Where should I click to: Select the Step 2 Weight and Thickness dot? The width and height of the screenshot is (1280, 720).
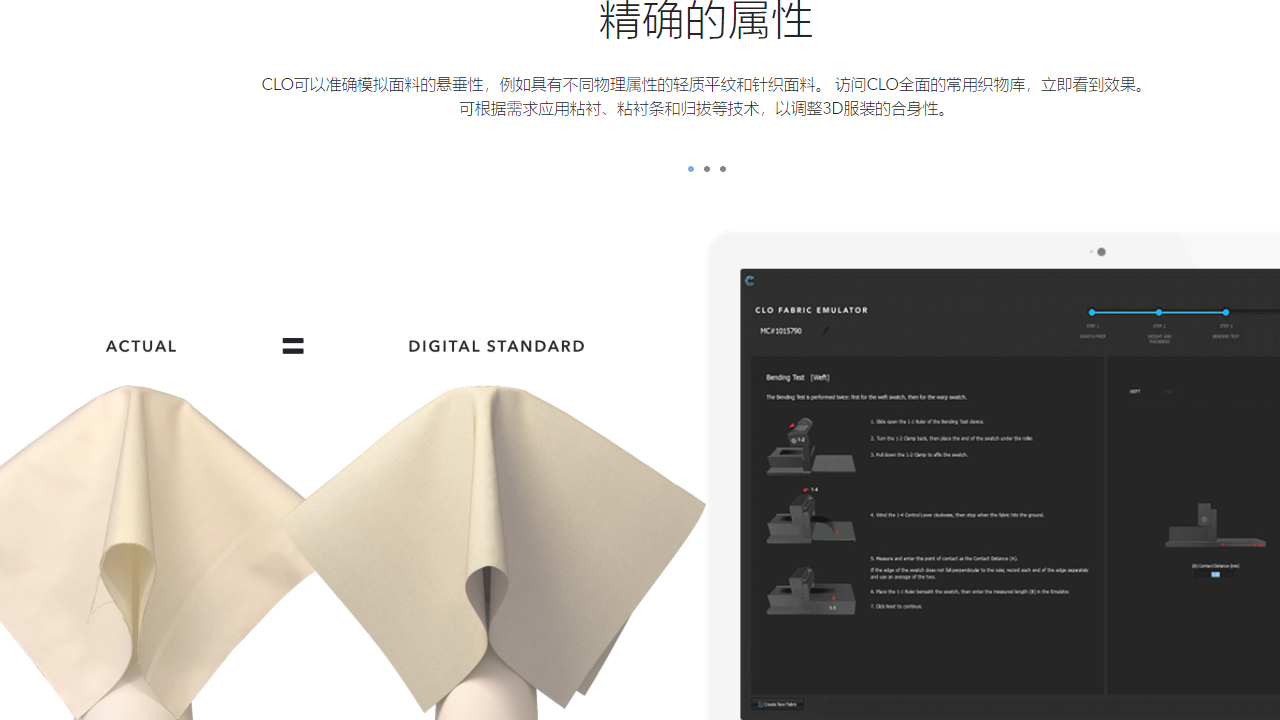[x=1159, y=312]
